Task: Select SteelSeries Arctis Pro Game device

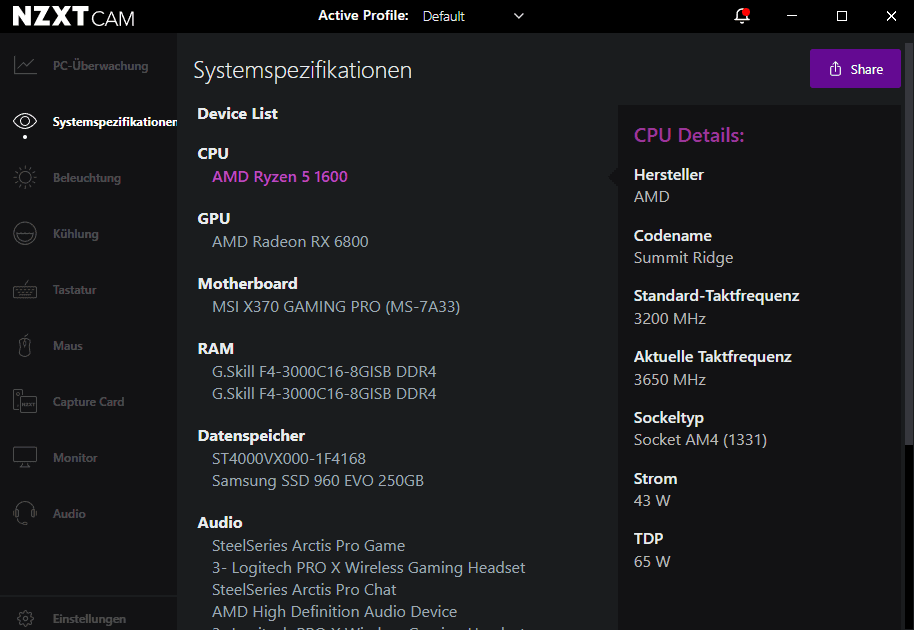Action: point(308,545)
